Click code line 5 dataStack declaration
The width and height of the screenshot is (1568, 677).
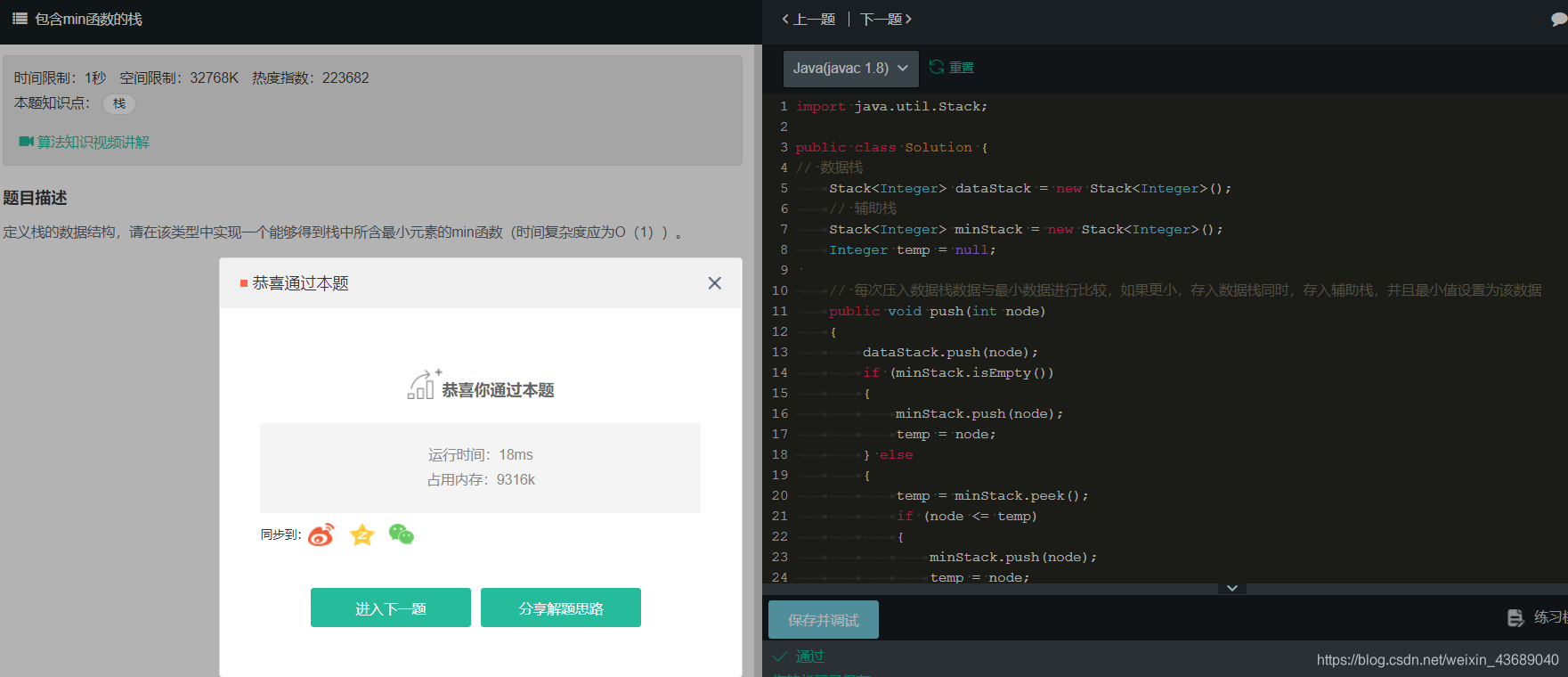(x=1030, y=188)
